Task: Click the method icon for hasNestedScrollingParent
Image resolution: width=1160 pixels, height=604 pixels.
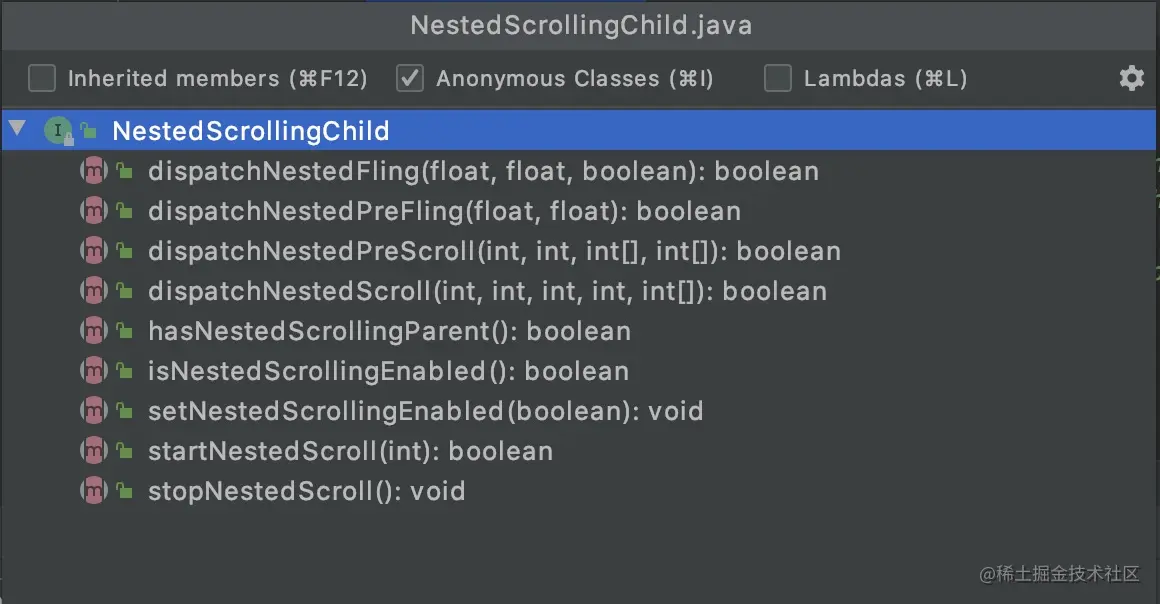Action: click(93, 331)
